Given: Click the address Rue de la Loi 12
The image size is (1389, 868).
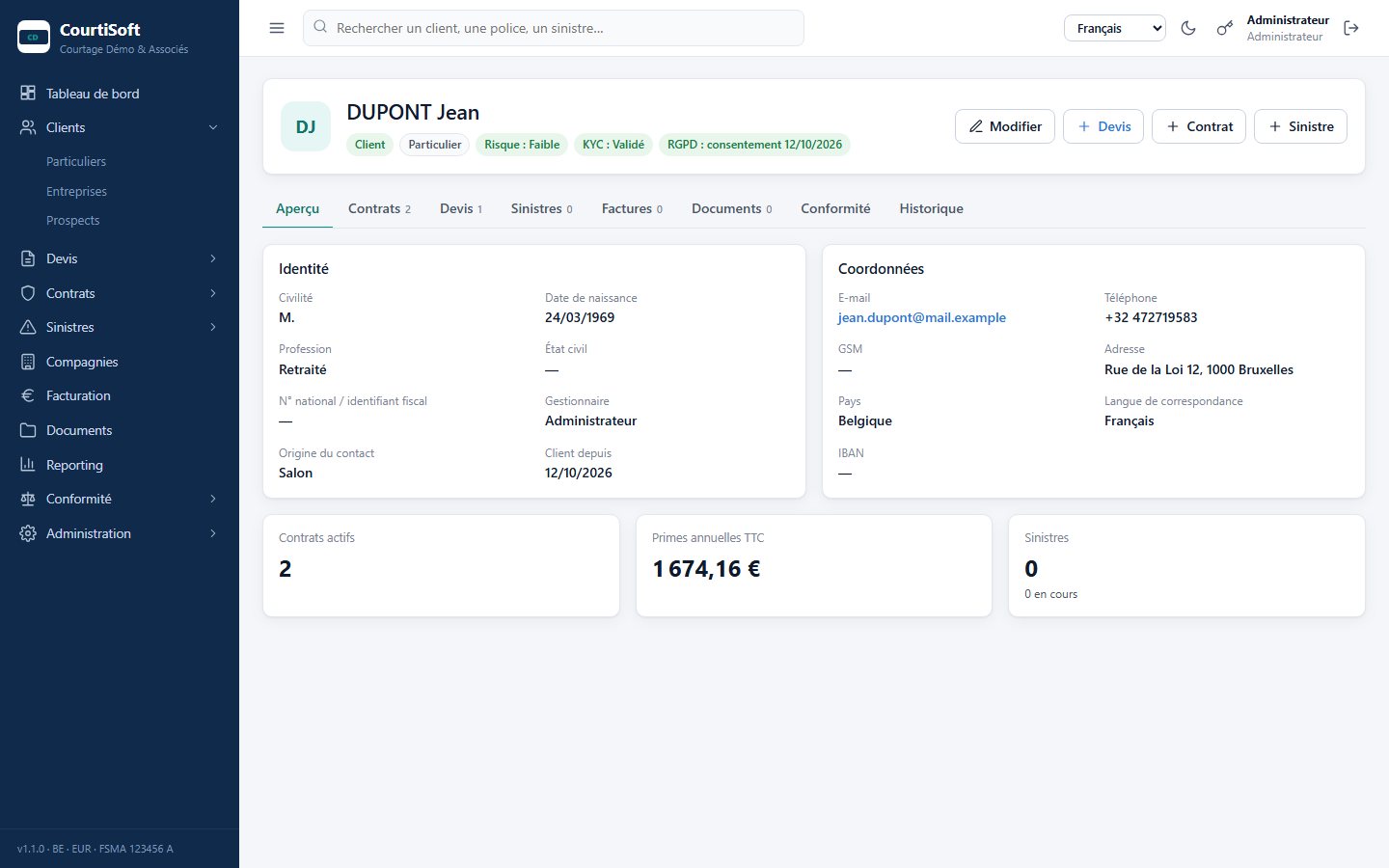Looking at the screenshot, I should [1199, 369].
